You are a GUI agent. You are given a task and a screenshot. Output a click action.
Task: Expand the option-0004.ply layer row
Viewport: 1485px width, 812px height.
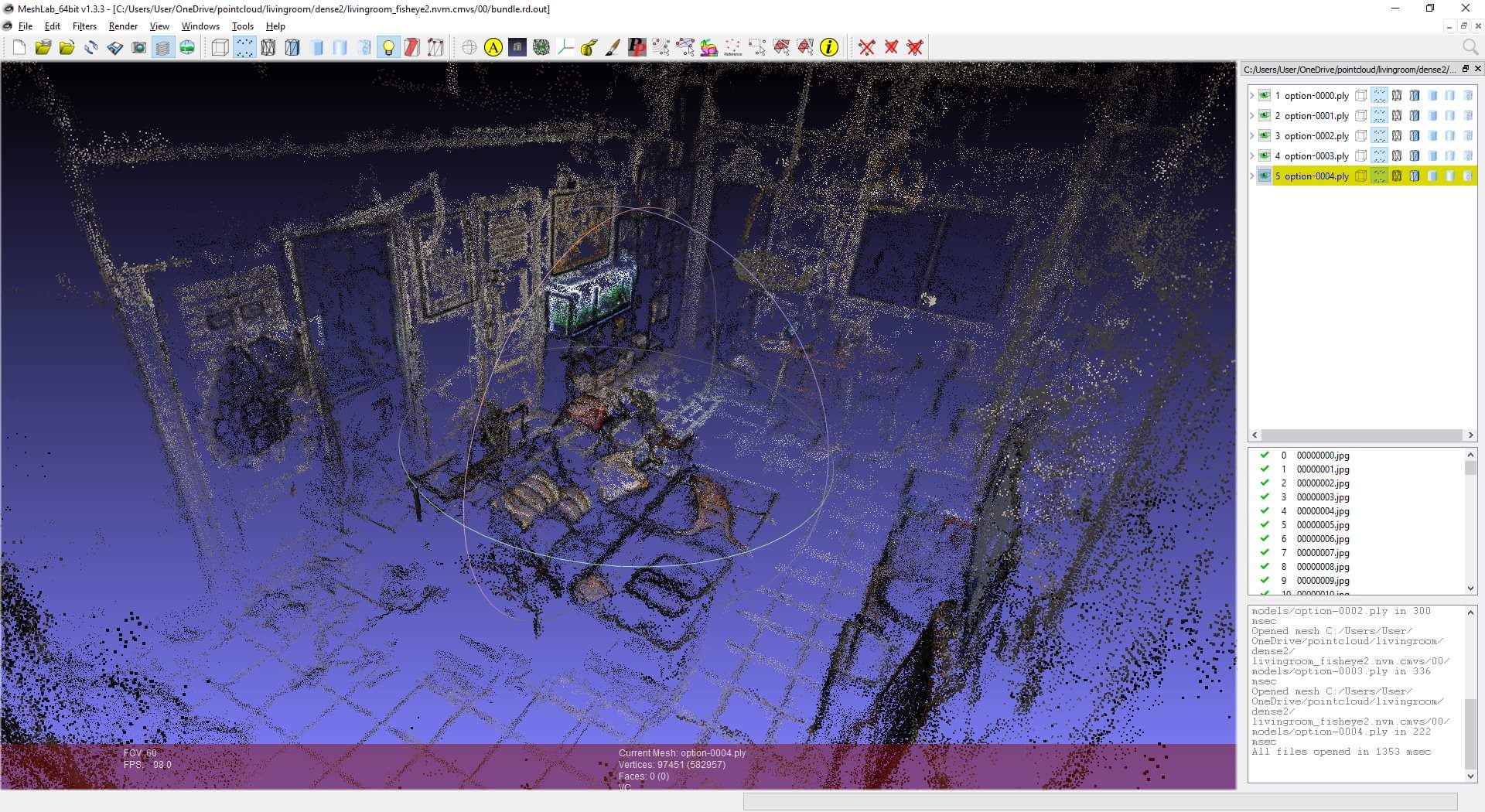pos(1252,176)
